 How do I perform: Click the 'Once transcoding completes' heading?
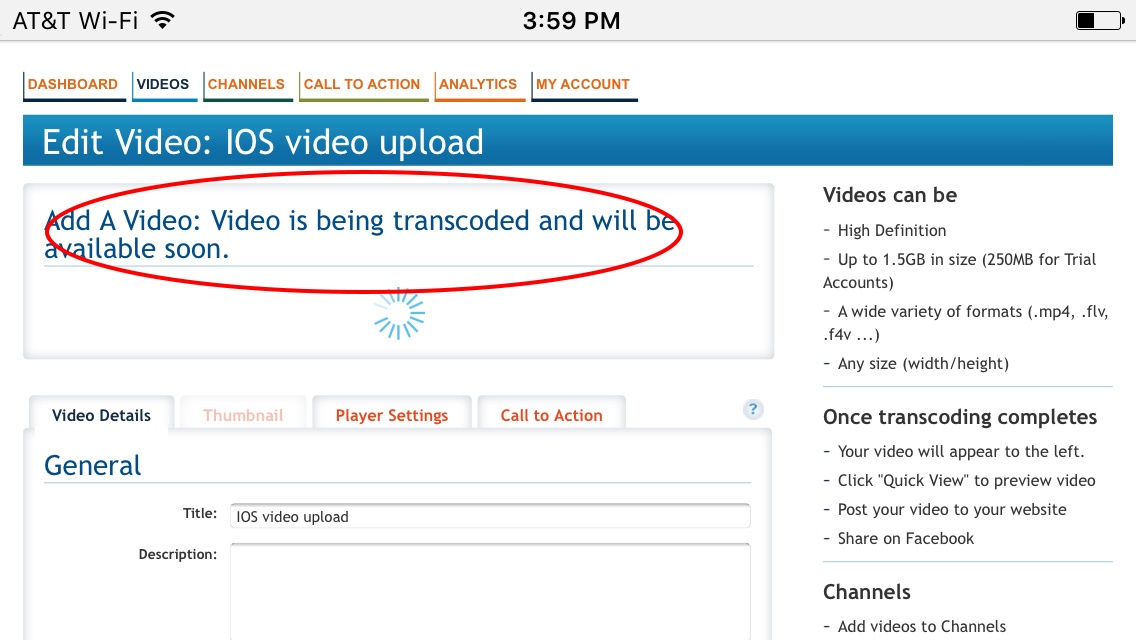coord(960,417)
